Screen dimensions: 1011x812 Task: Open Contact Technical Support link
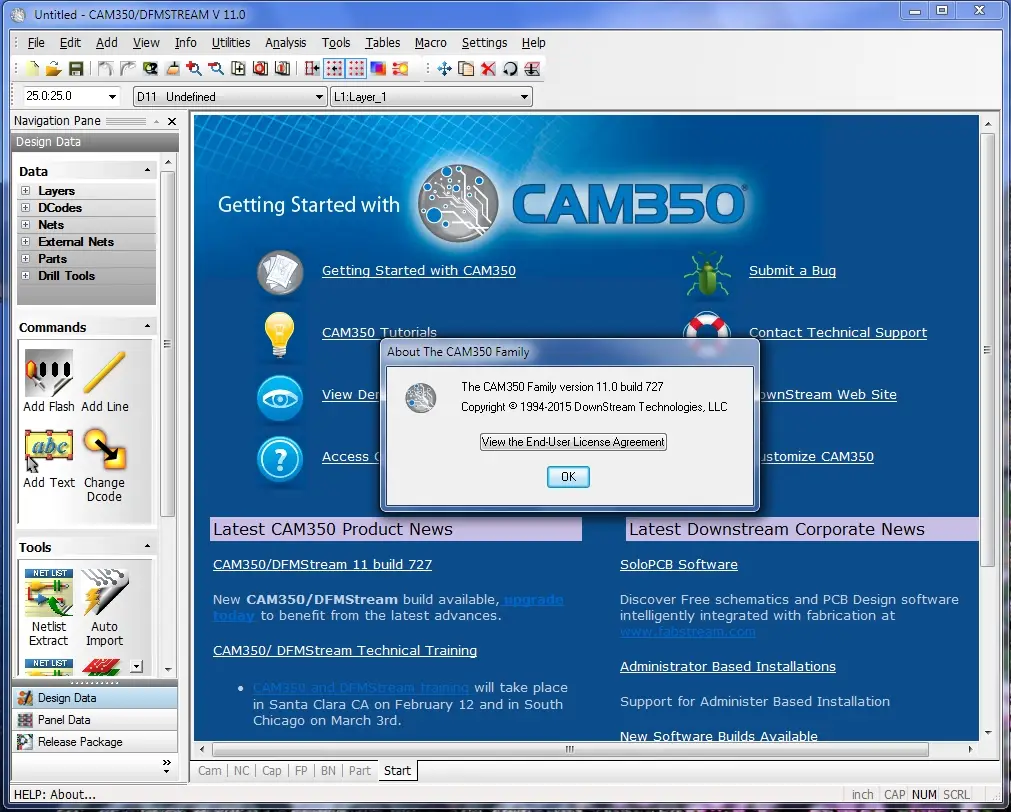tap(838, 333)
